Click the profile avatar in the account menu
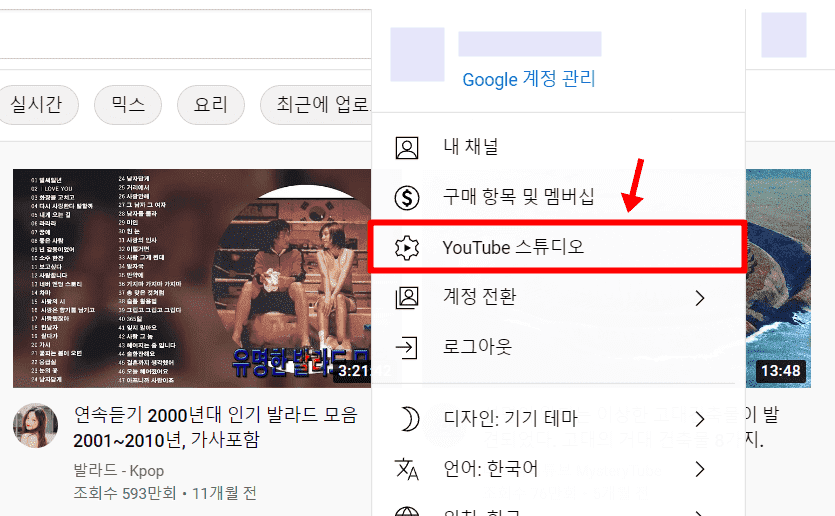835x516 pixels. 417,54
